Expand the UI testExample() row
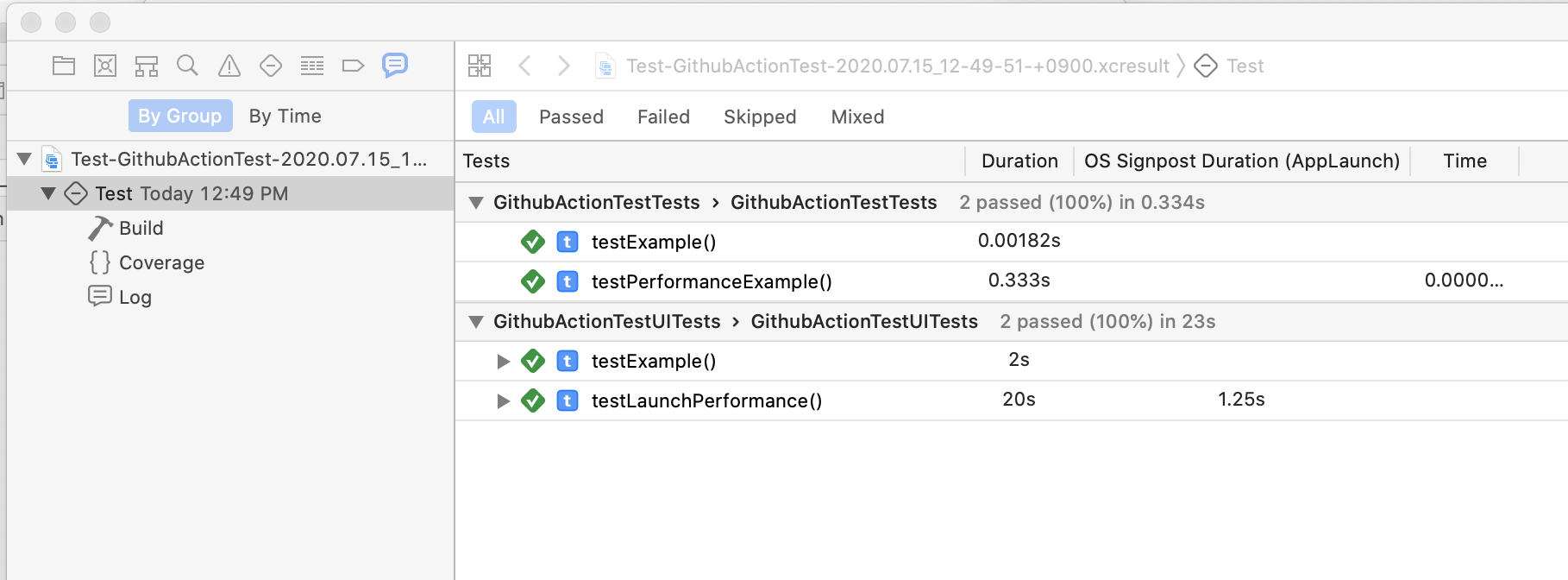Viewport: 1568px width, 580px height. click(x=504, y=361)
